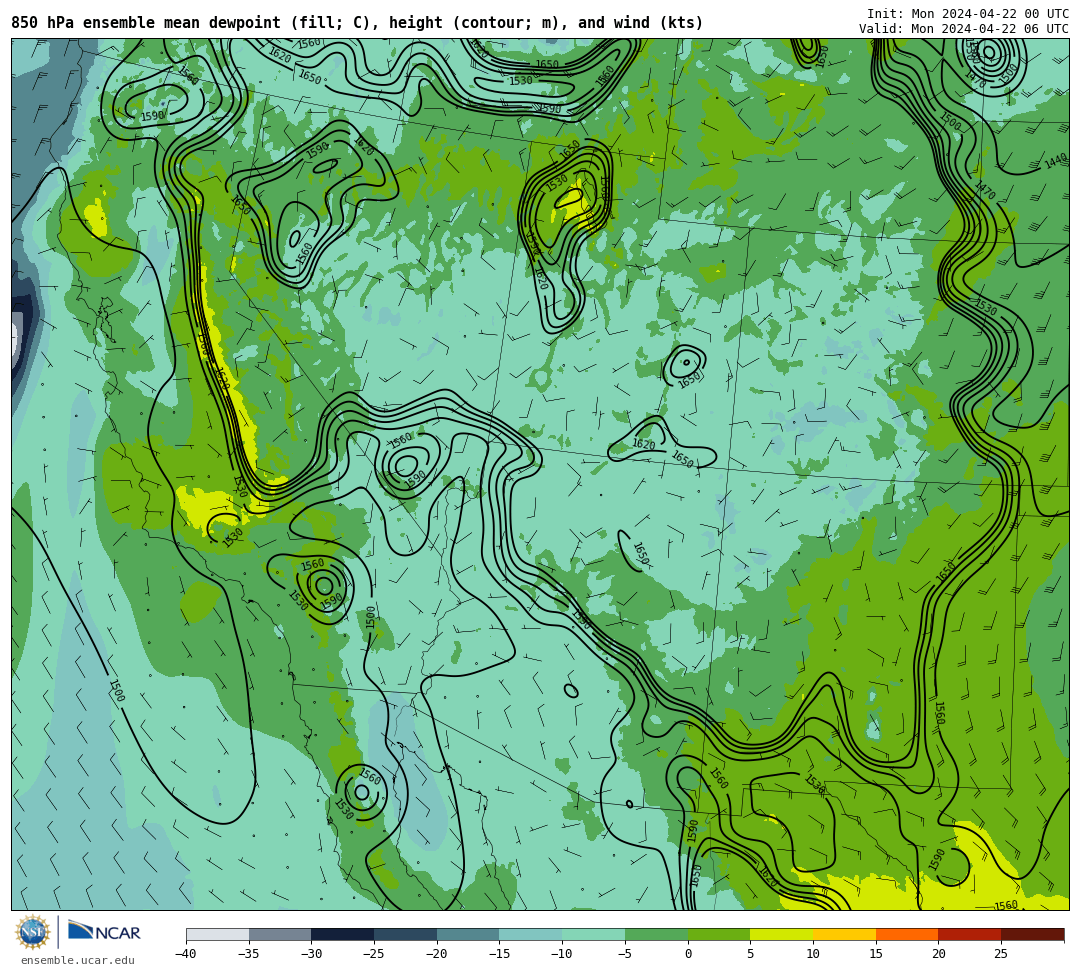This screenshot has width=1080, height=973.
Task: Open the ensemble.ucar.edu text link
Action: coord(78,960)
